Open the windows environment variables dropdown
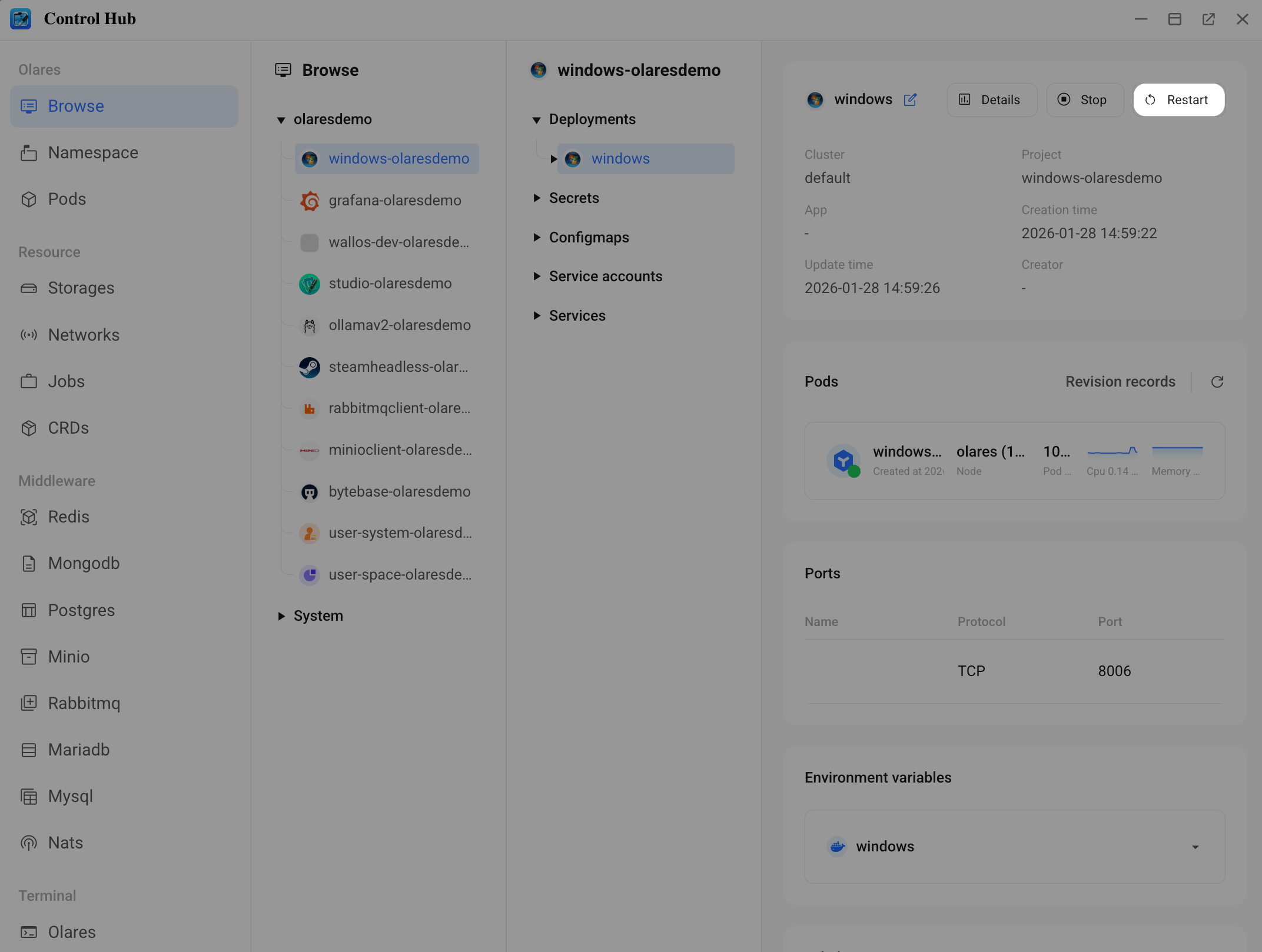The image size is (1262, 952). click(x=1195, y=847)
